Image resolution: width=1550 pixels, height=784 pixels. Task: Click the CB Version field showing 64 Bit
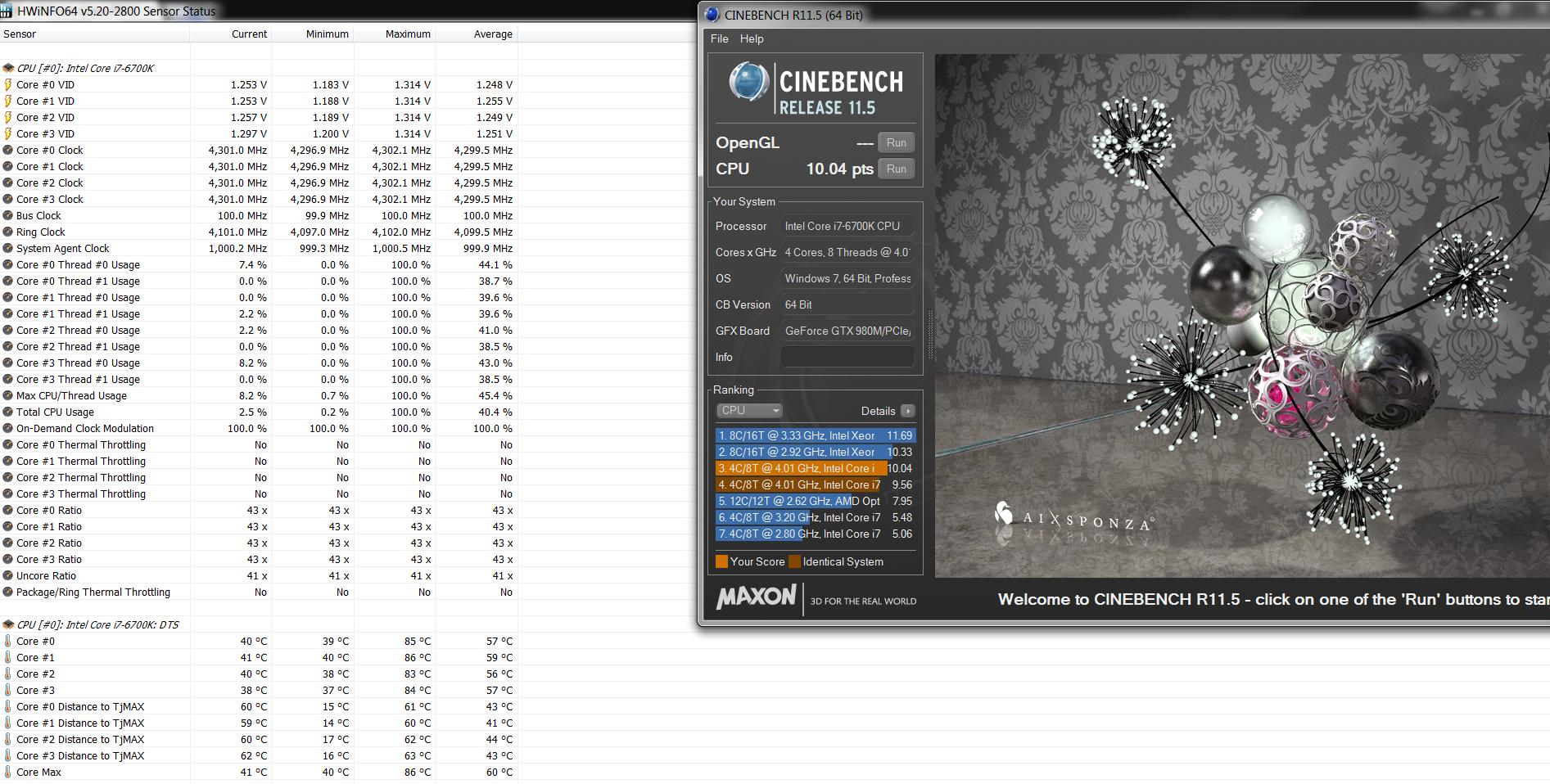847,304
